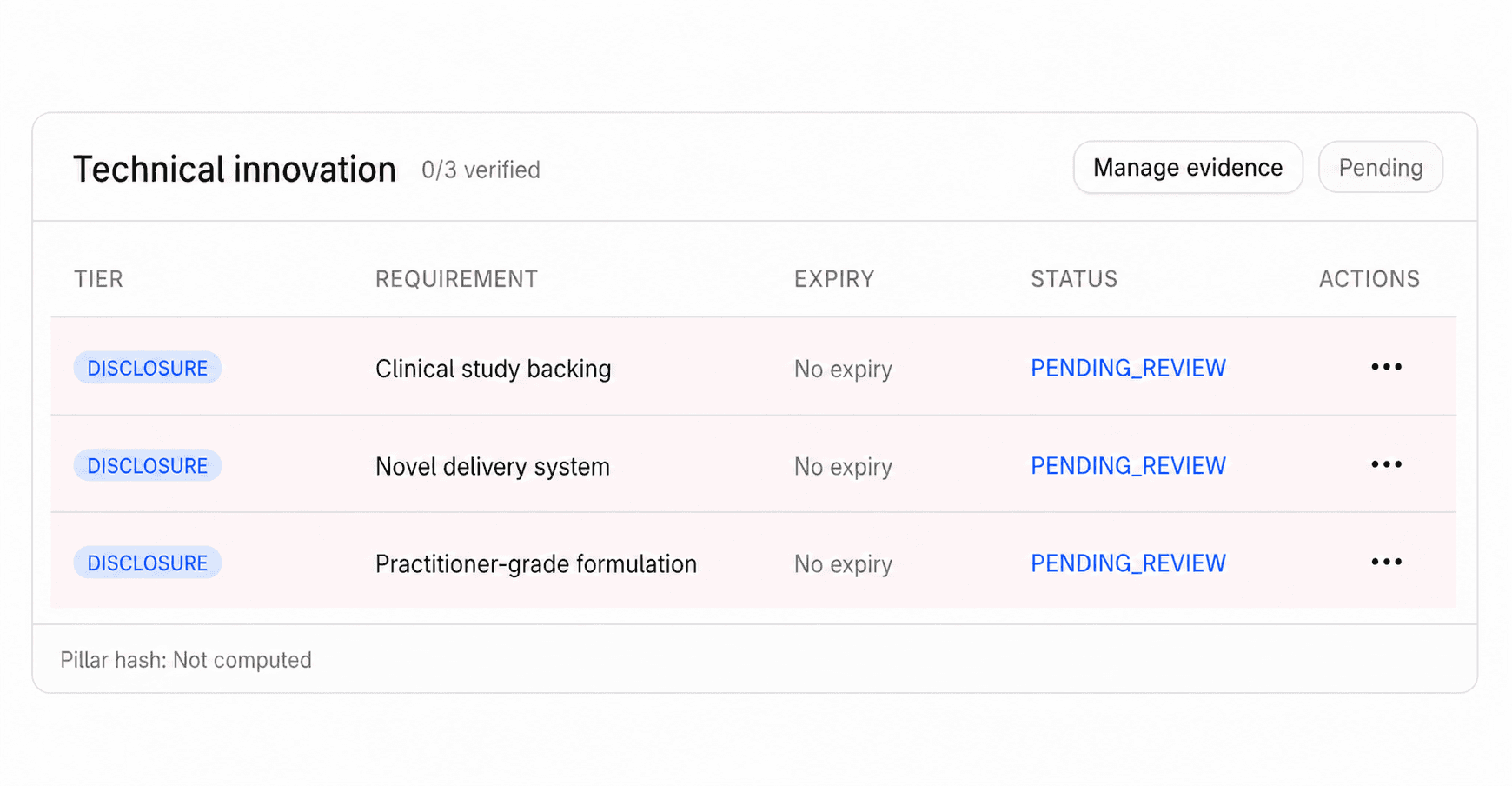This screenshot has height=786, width=1512.
Task: Click the TIER column header
Action: coord(98,279)
